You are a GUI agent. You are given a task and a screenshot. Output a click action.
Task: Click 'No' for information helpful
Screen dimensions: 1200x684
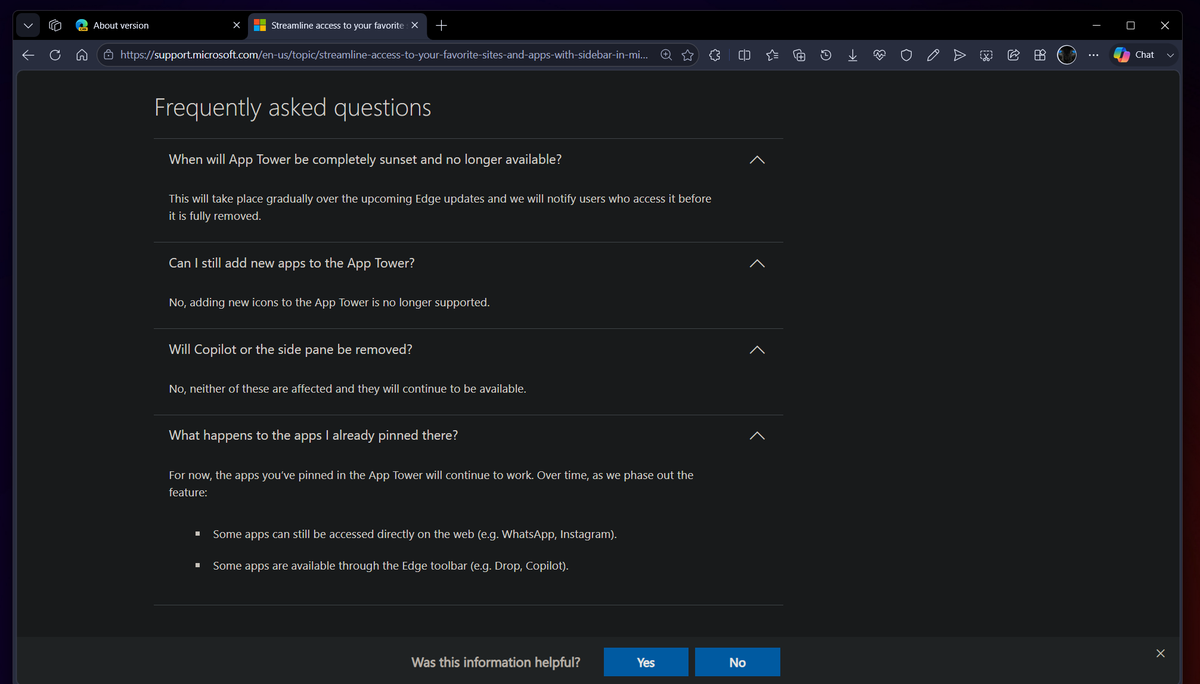(x=737, y=662)
